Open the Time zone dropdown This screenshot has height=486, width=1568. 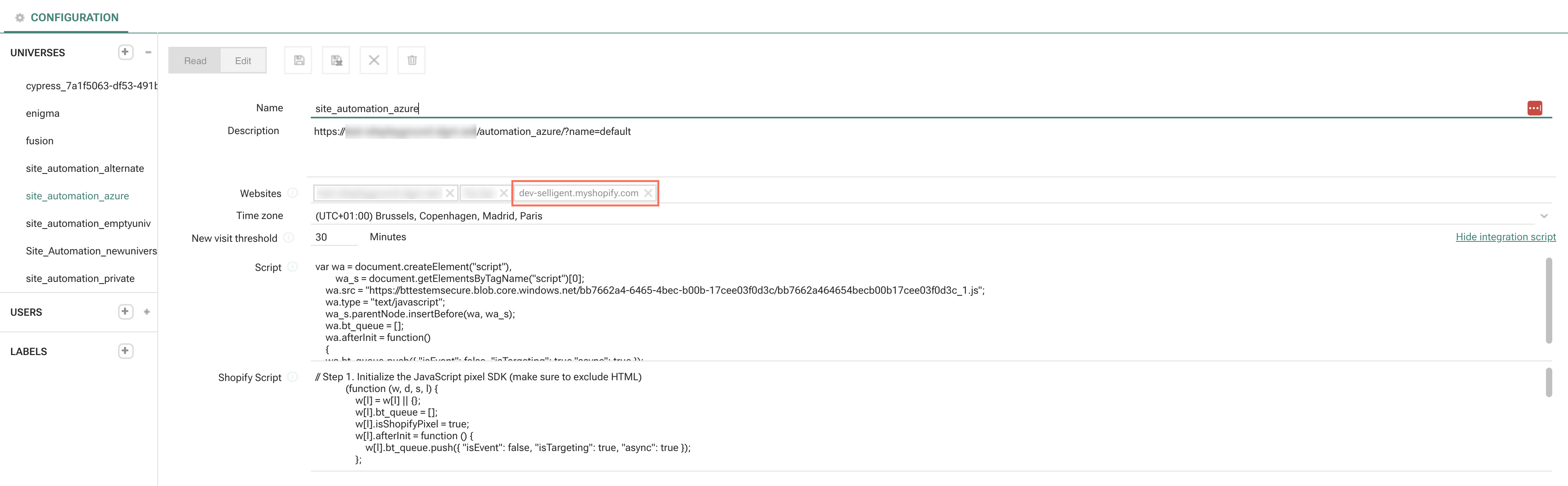(1544, 216)
